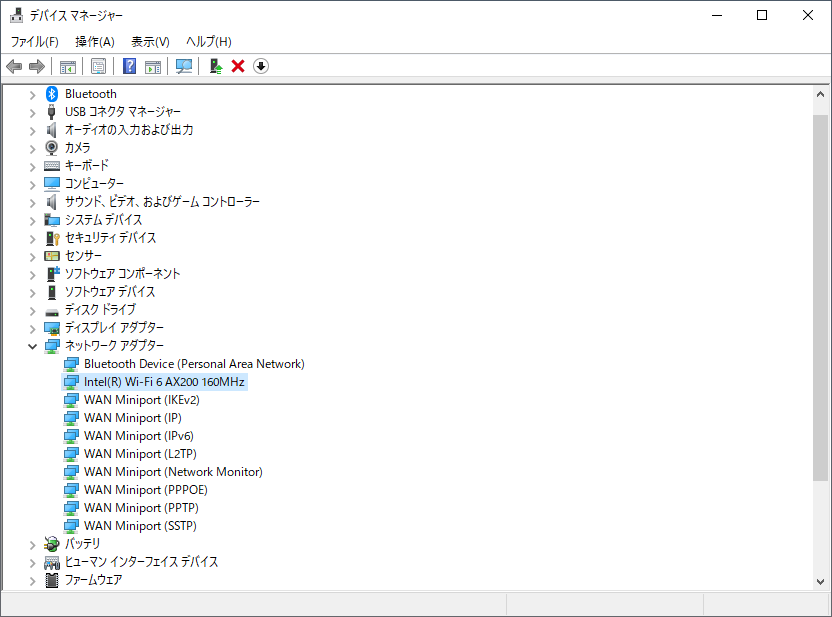Select WAN Miniport (IPv6)
Screen dimensions: 832x617
tap(138, 436)
